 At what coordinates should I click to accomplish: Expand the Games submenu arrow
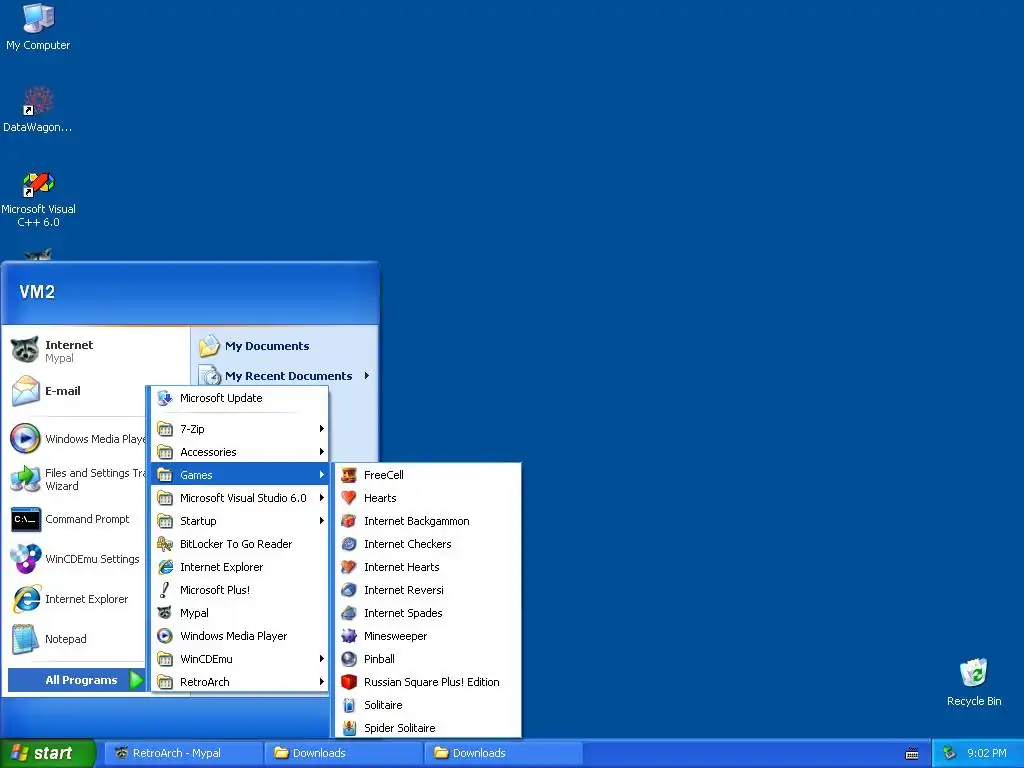321,475
